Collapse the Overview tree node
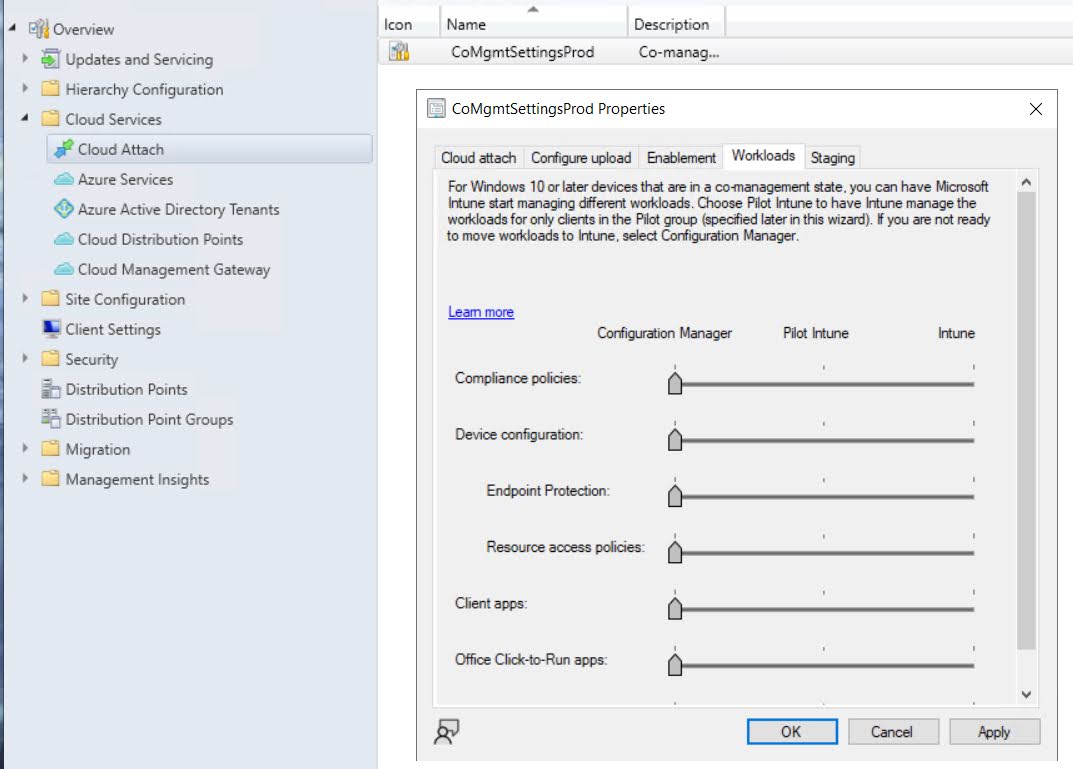Image resolution: width=1073 pixels, height=769 pixels. point(12,28)
